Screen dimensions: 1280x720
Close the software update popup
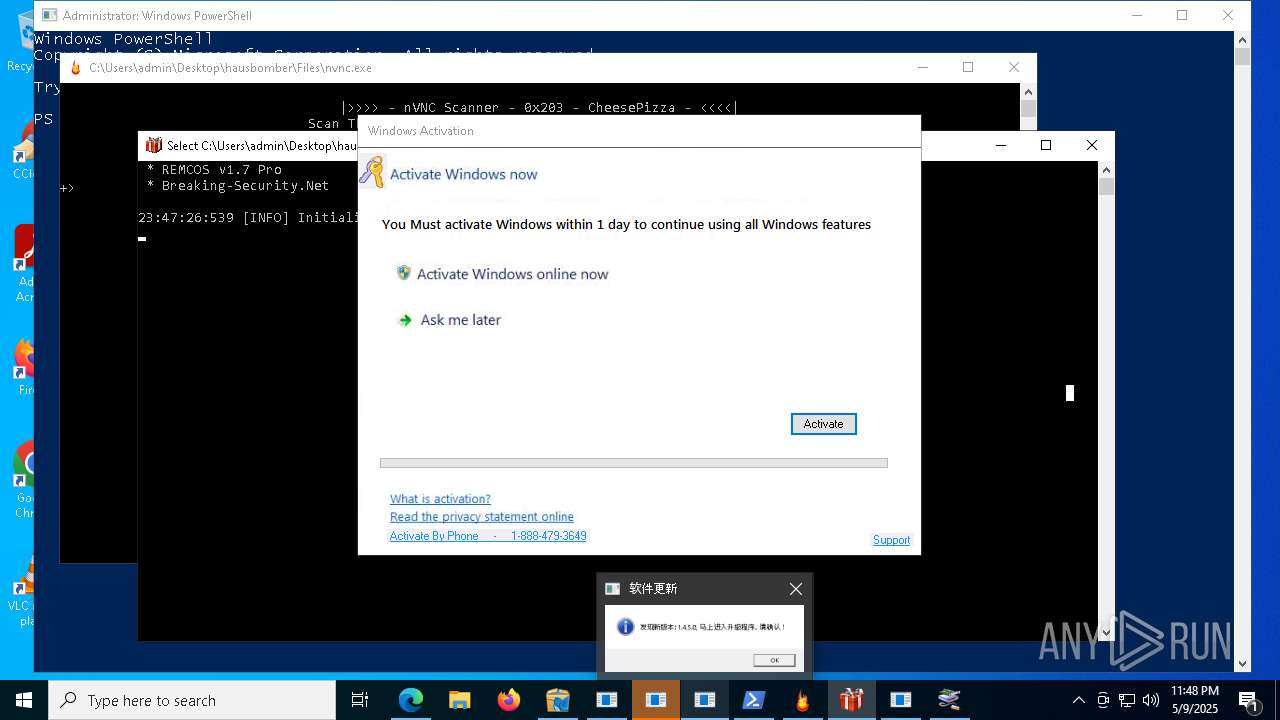coord(795,589)
